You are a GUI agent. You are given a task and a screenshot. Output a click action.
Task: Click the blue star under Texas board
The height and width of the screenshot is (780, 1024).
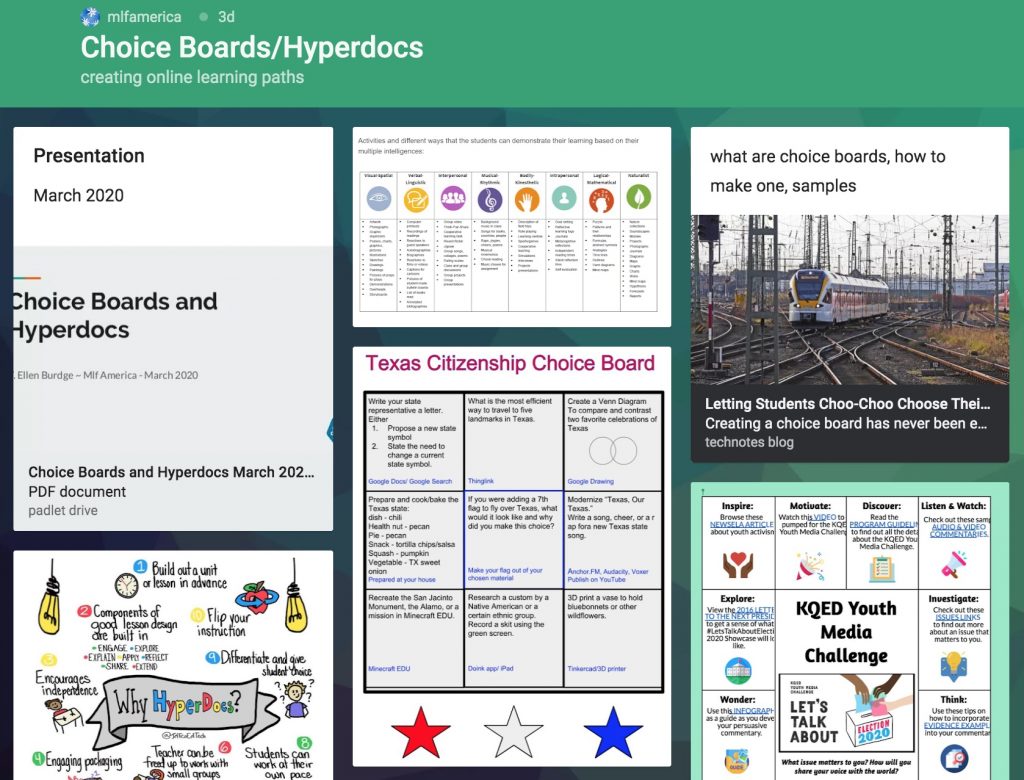click(613, 732)
